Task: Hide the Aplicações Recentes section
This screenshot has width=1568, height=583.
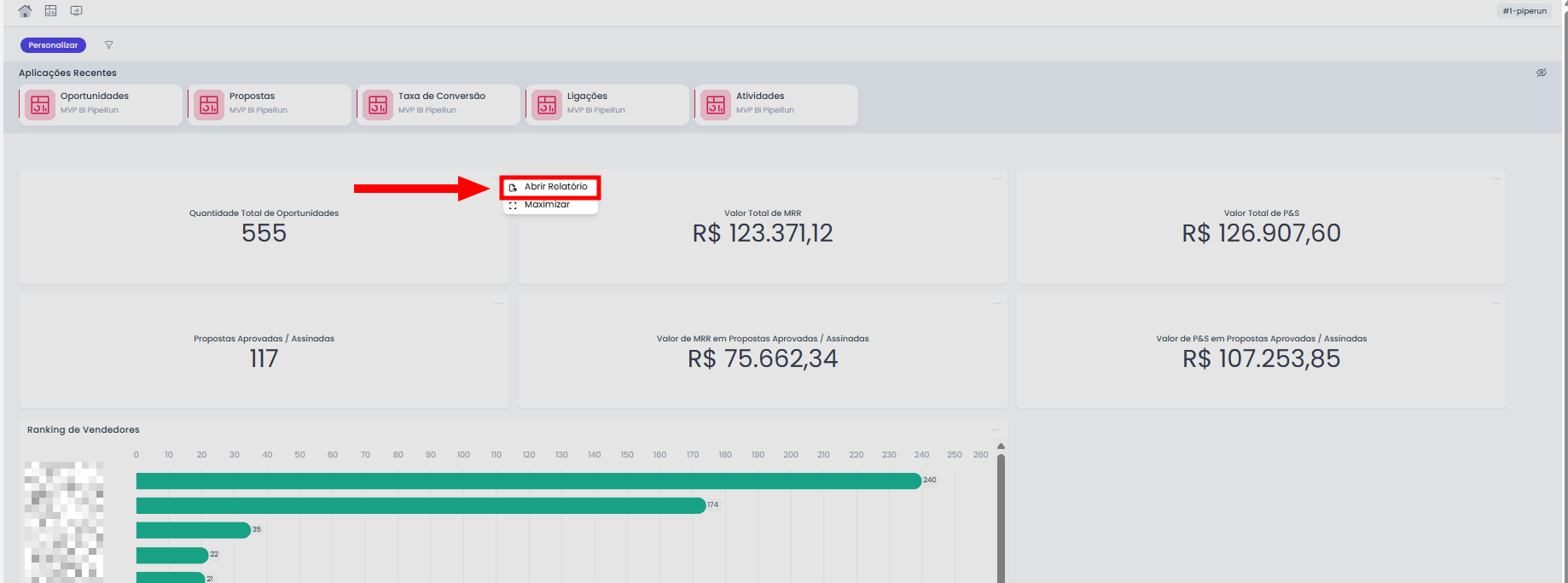Action: 1542,73
